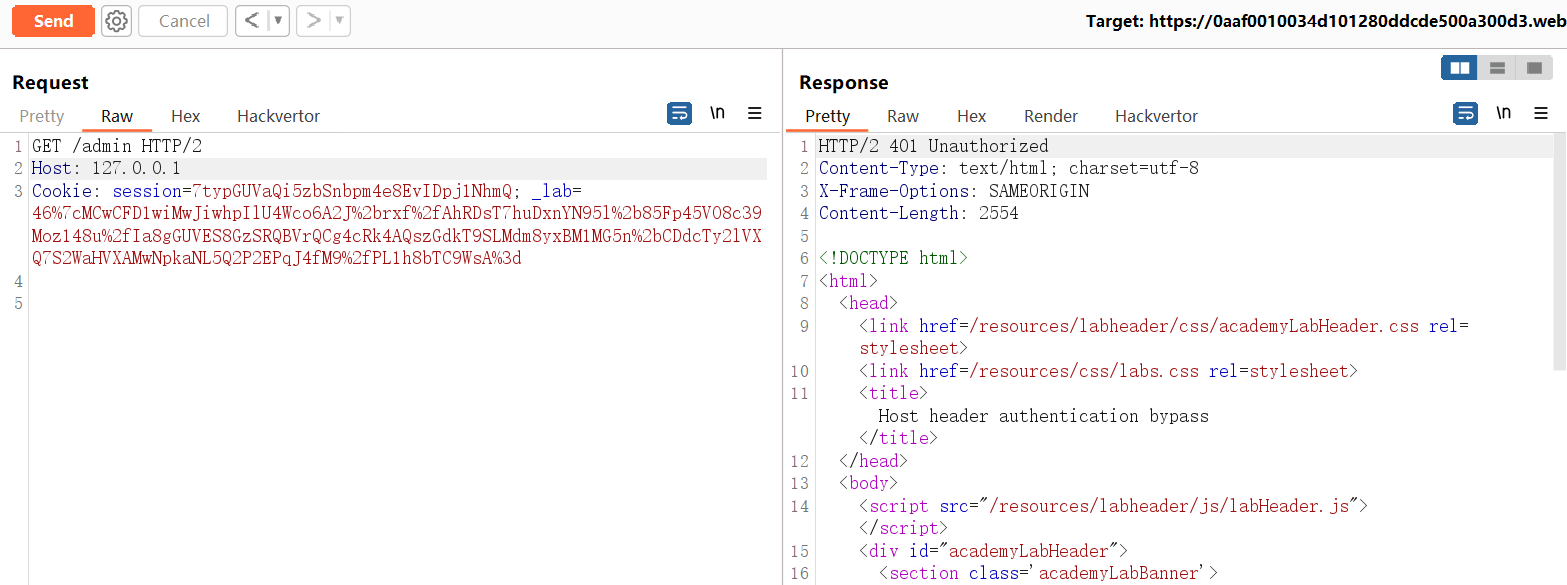Show non-printable characters in Response panel
1567x585 pixels.
click(1503, 114)
